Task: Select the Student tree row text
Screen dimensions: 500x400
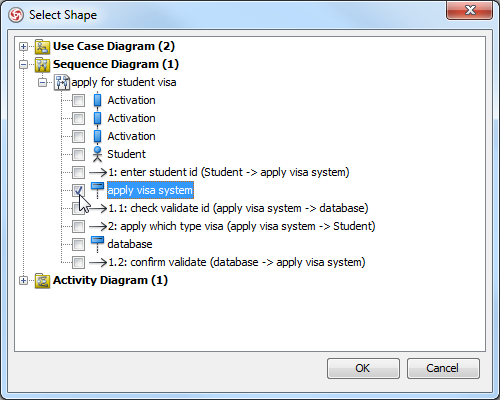Action: pos(126,154)
